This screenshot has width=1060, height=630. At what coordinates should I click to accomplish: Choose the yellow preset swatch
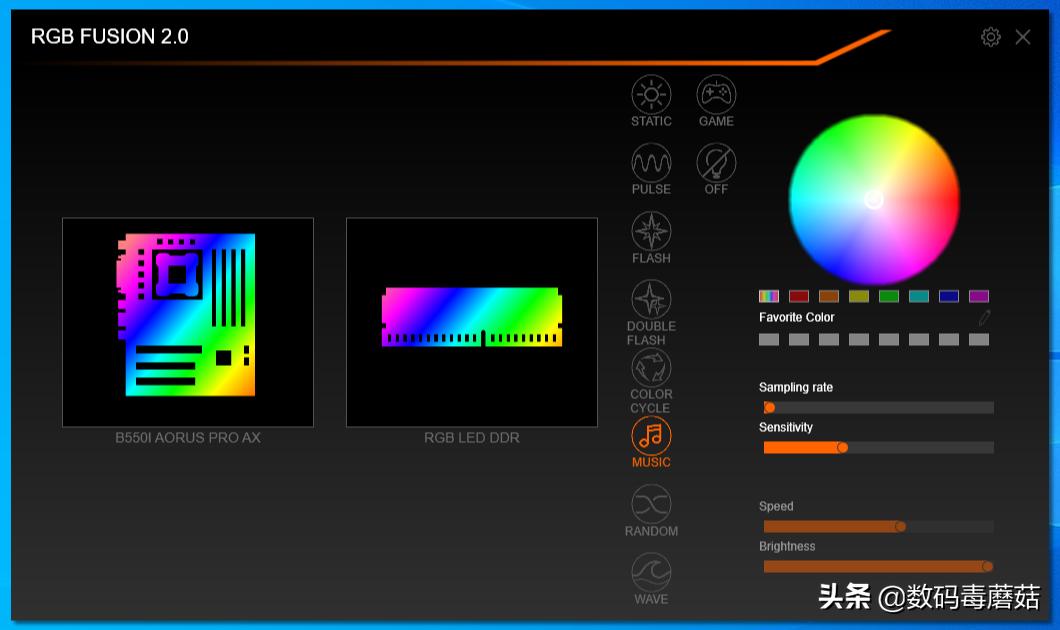tap(859, 296)
